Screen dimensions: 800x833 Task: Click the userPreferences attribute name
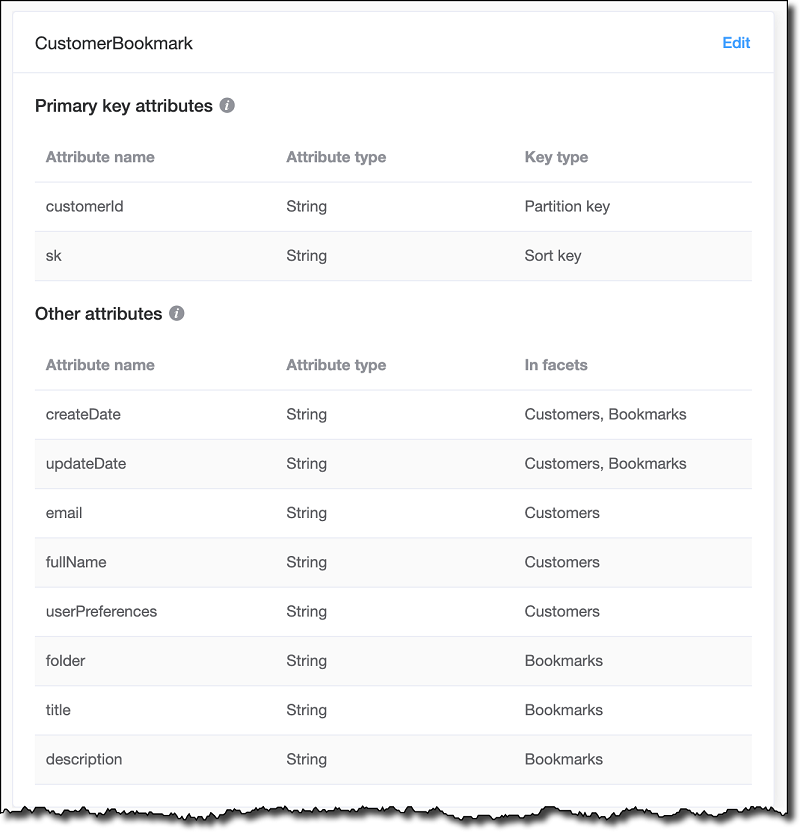[101, 611]
